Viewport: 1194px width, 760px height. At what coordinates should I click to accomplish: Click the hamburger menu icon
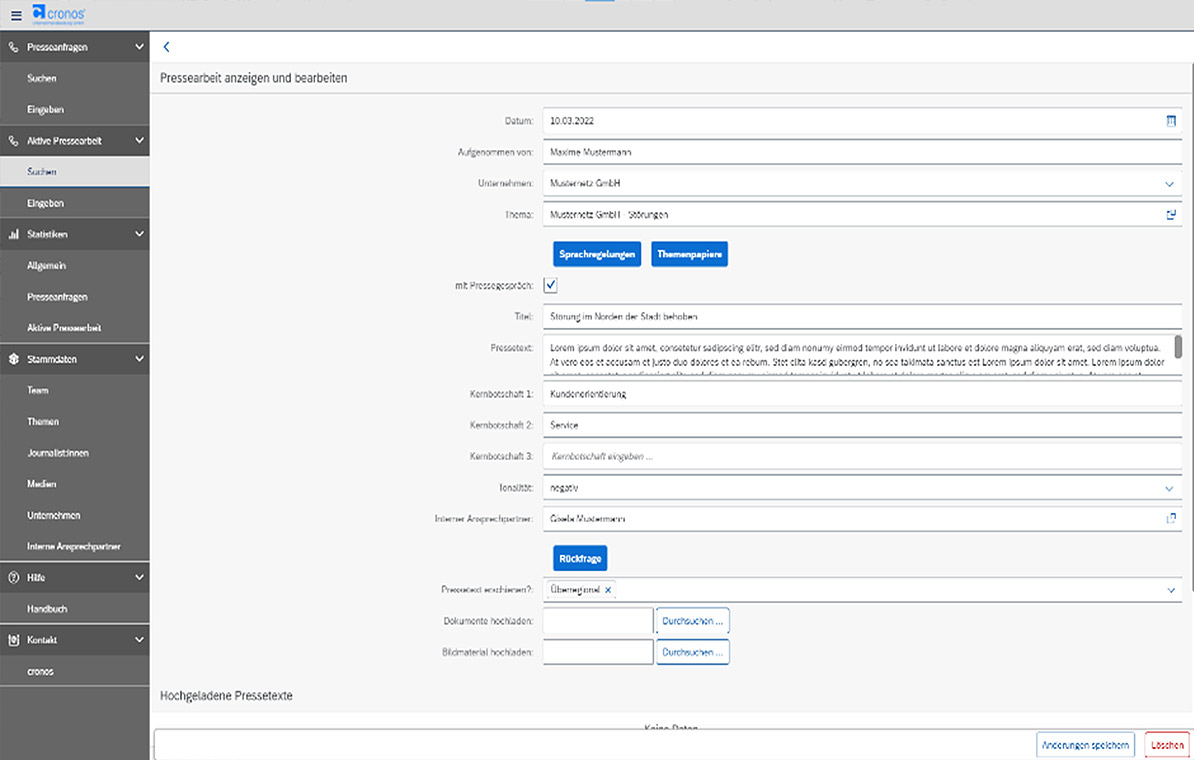[x=15, y=13]
